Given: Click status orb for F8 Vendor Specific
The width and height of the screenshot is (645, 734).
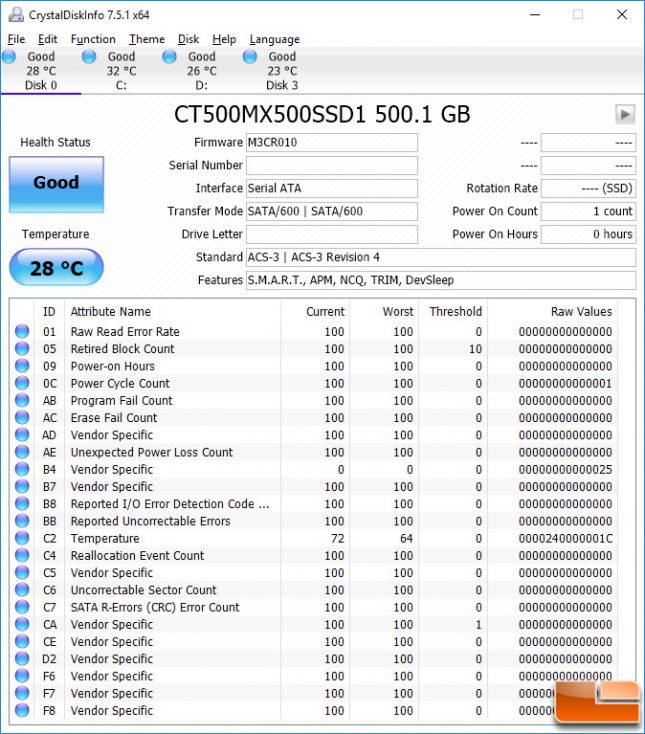Looking at the screenshot, I should pyautogui.click(x=22, y=711).
